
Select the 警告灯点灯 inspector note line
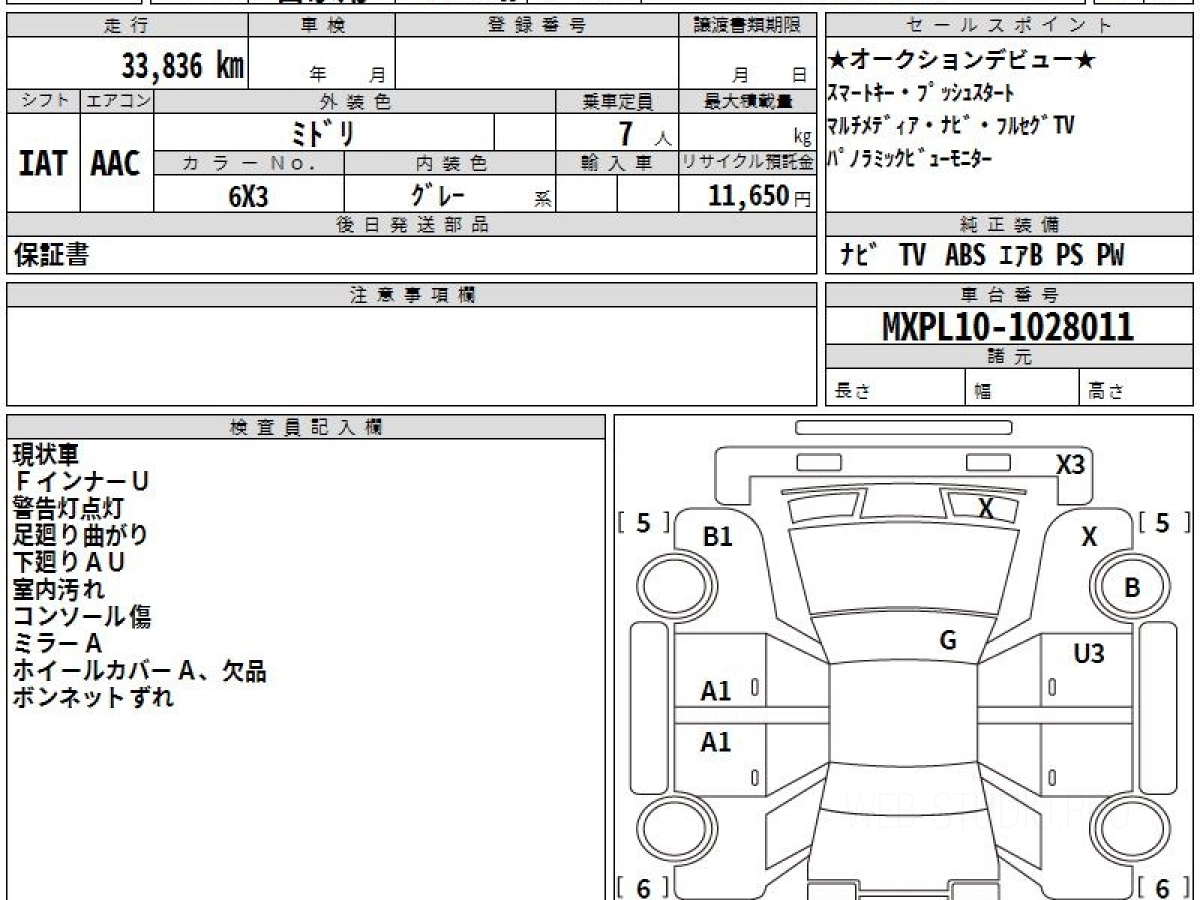[68, 509]
